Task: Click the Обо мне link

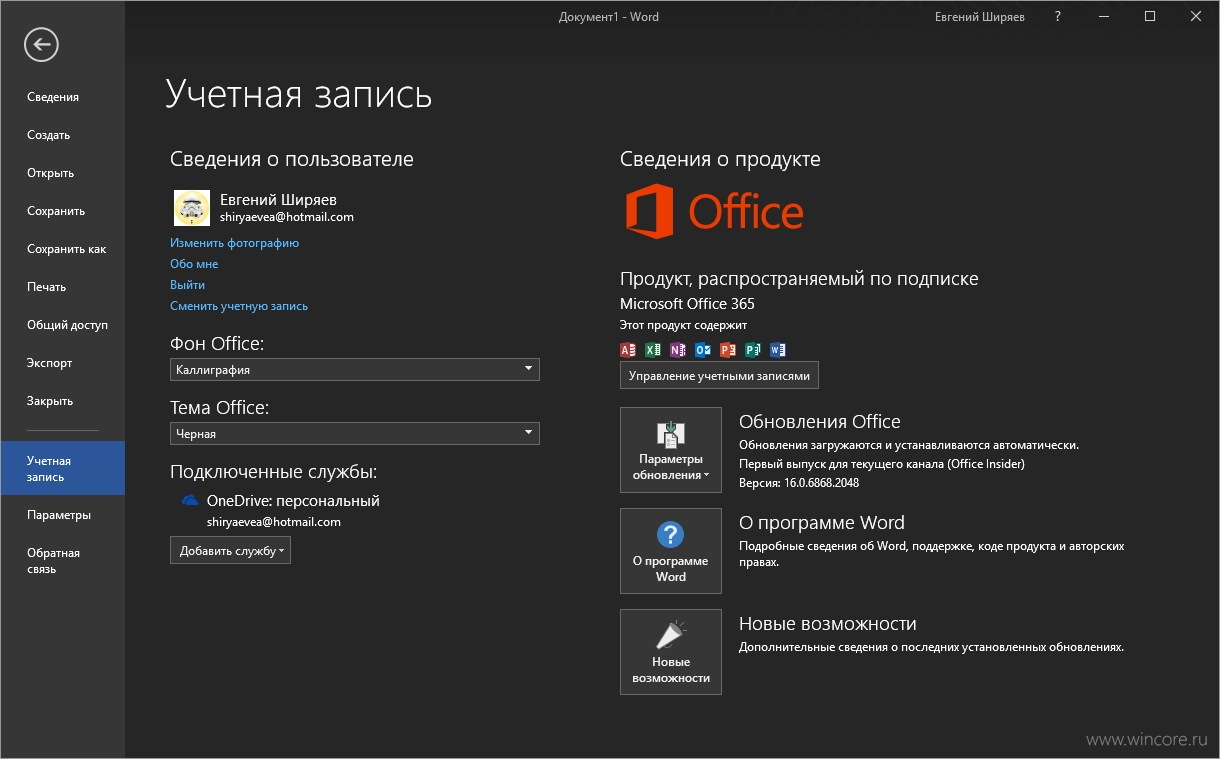Action: coord(194,264)
